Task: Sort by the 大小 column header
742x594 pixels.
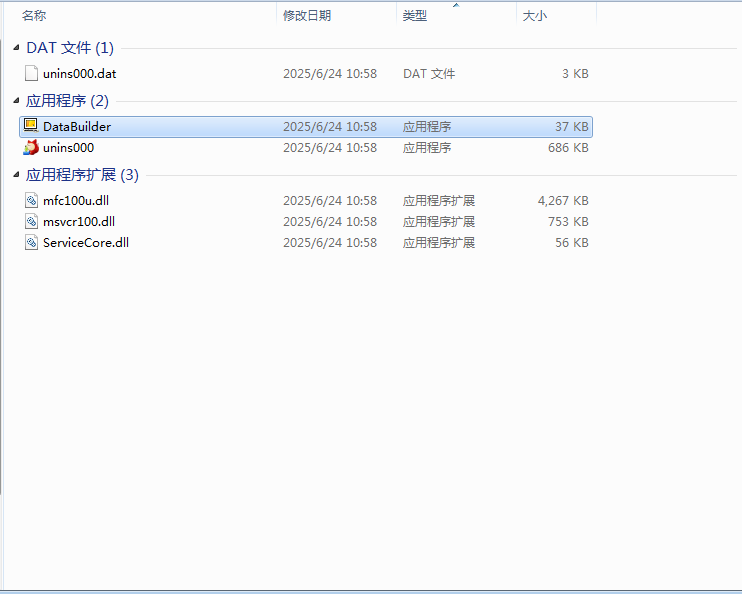Action: (x=535, y=15)
